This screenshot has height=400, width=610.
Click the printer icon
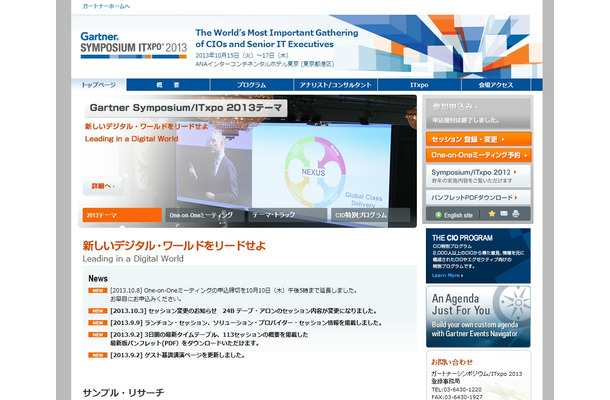[x=516, y=214]
